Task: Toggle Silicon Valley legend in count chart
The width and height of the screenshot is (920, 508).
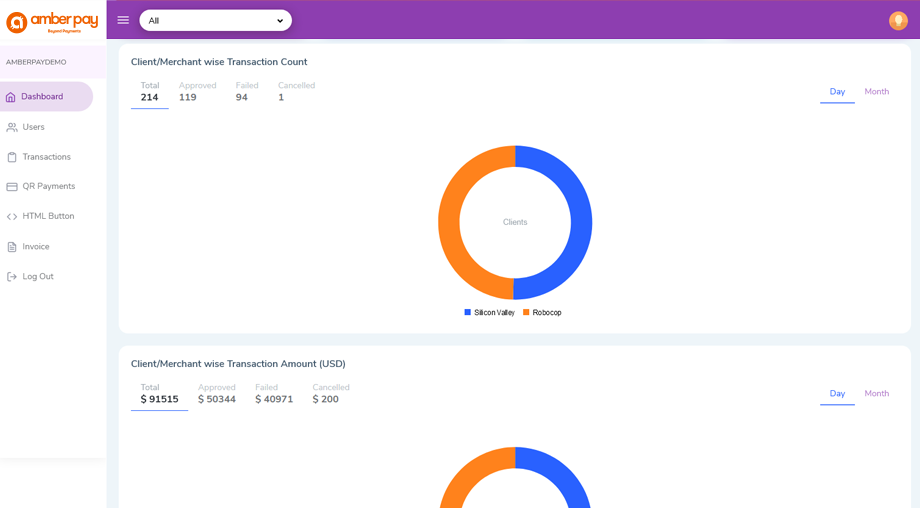Action: (x=489, y=313)
